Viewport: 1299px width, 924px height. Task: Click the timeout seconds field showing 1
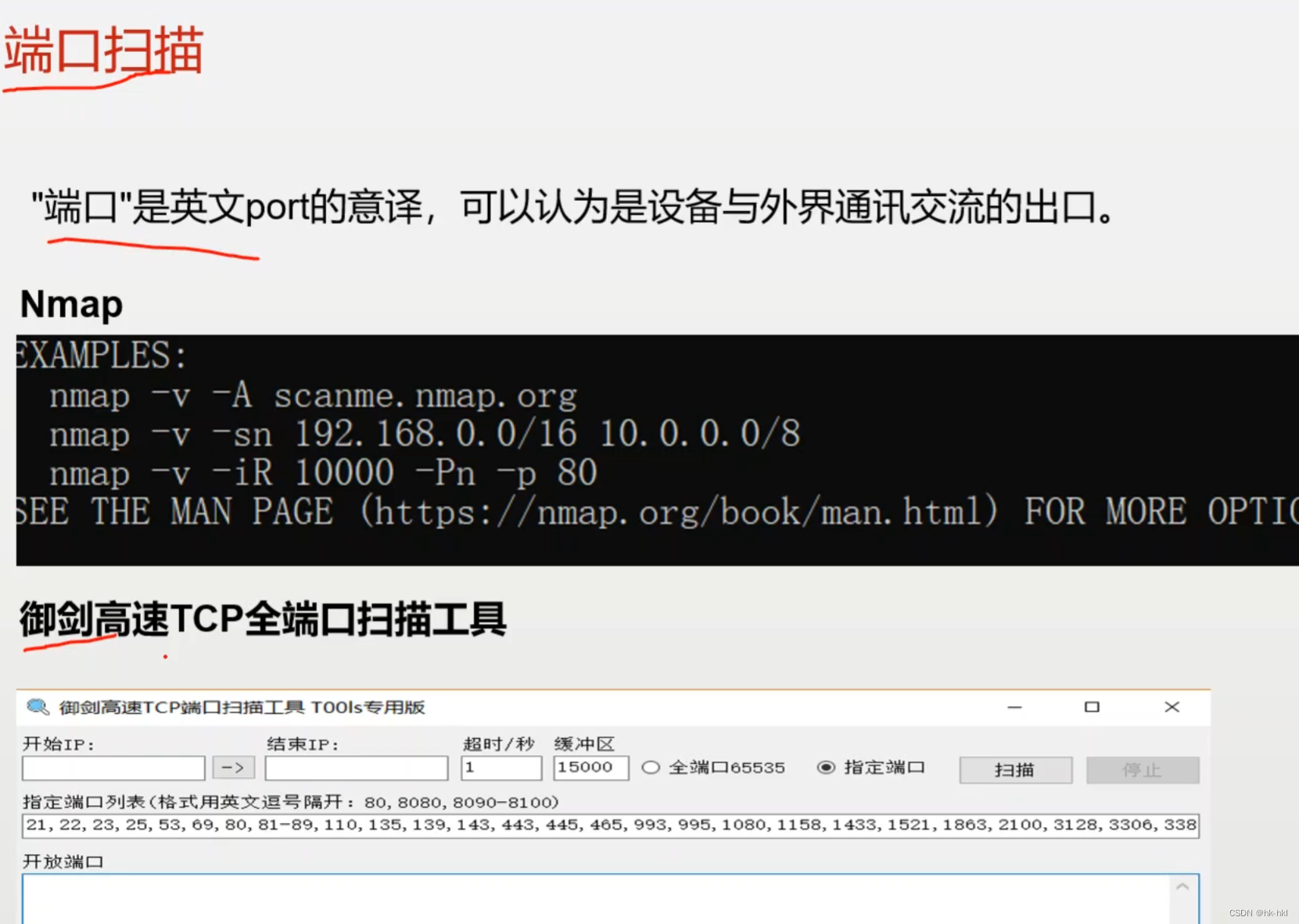tap(501, 768)
